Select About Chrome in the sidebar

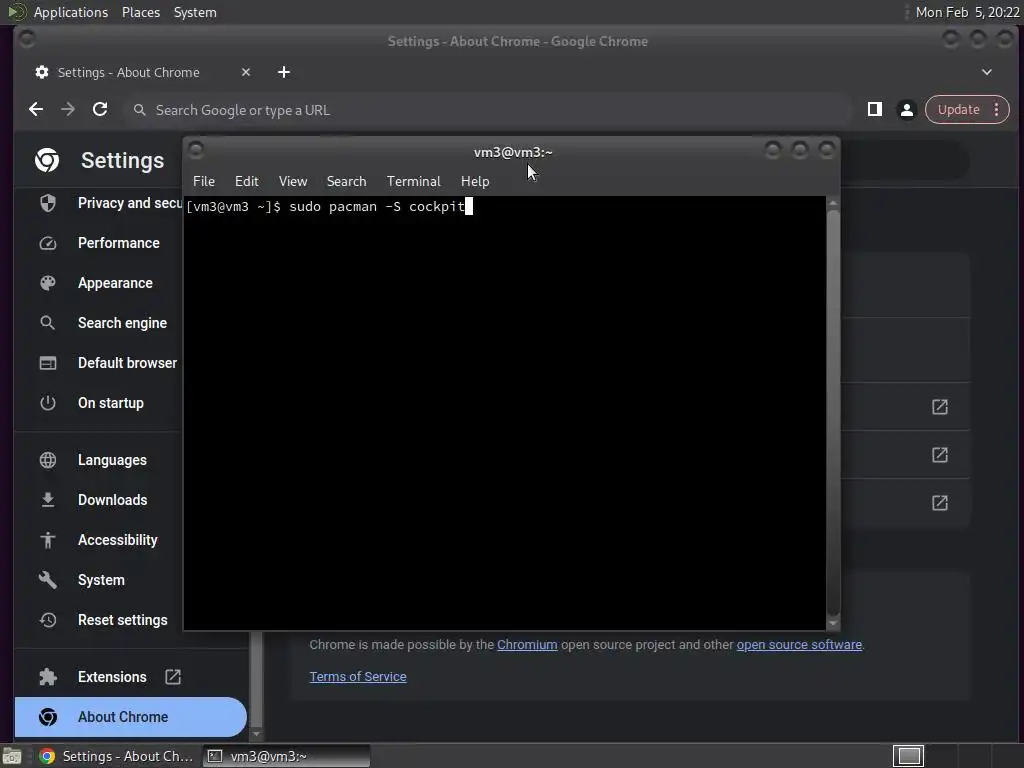click(x=131, y=717)
